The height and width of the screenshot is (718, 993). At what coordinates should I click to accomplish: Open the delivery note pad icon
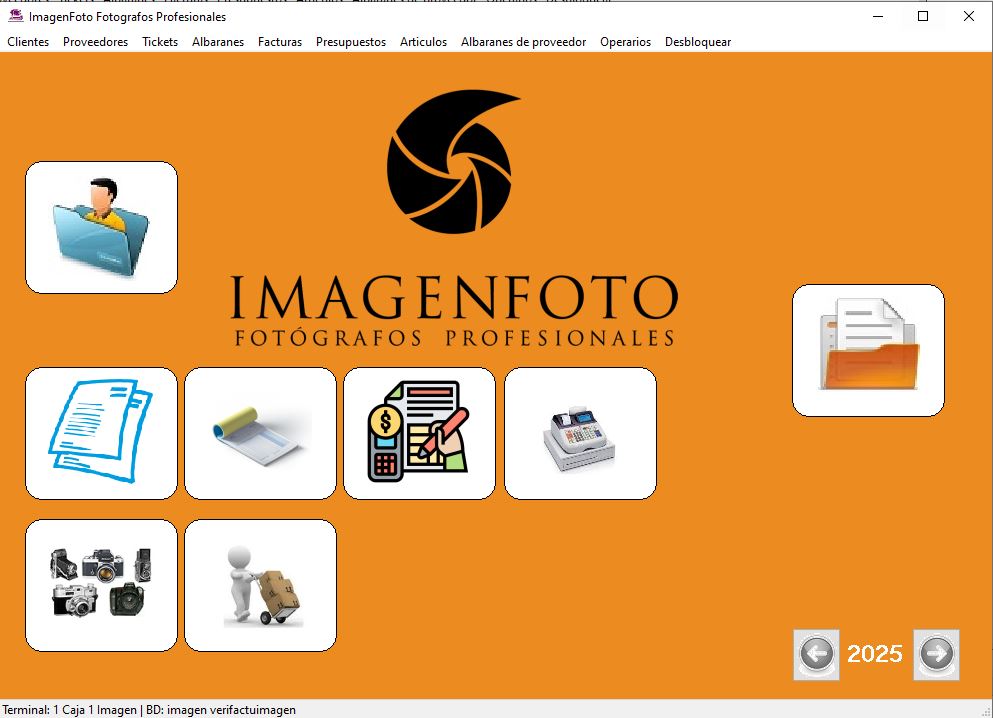[x=260, y=433]
